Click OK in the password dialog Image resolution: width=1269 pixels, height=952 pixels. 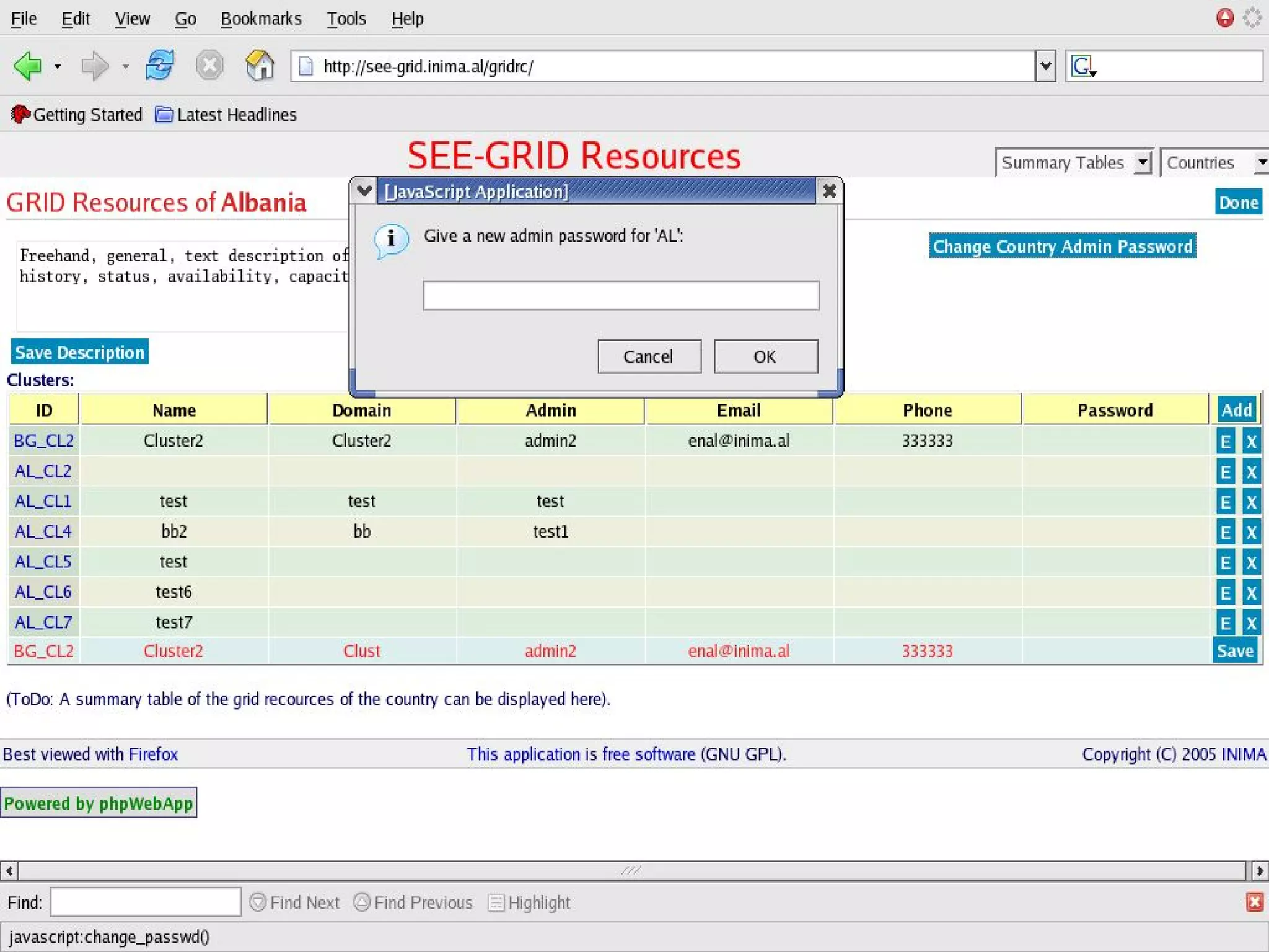point(765,357)
